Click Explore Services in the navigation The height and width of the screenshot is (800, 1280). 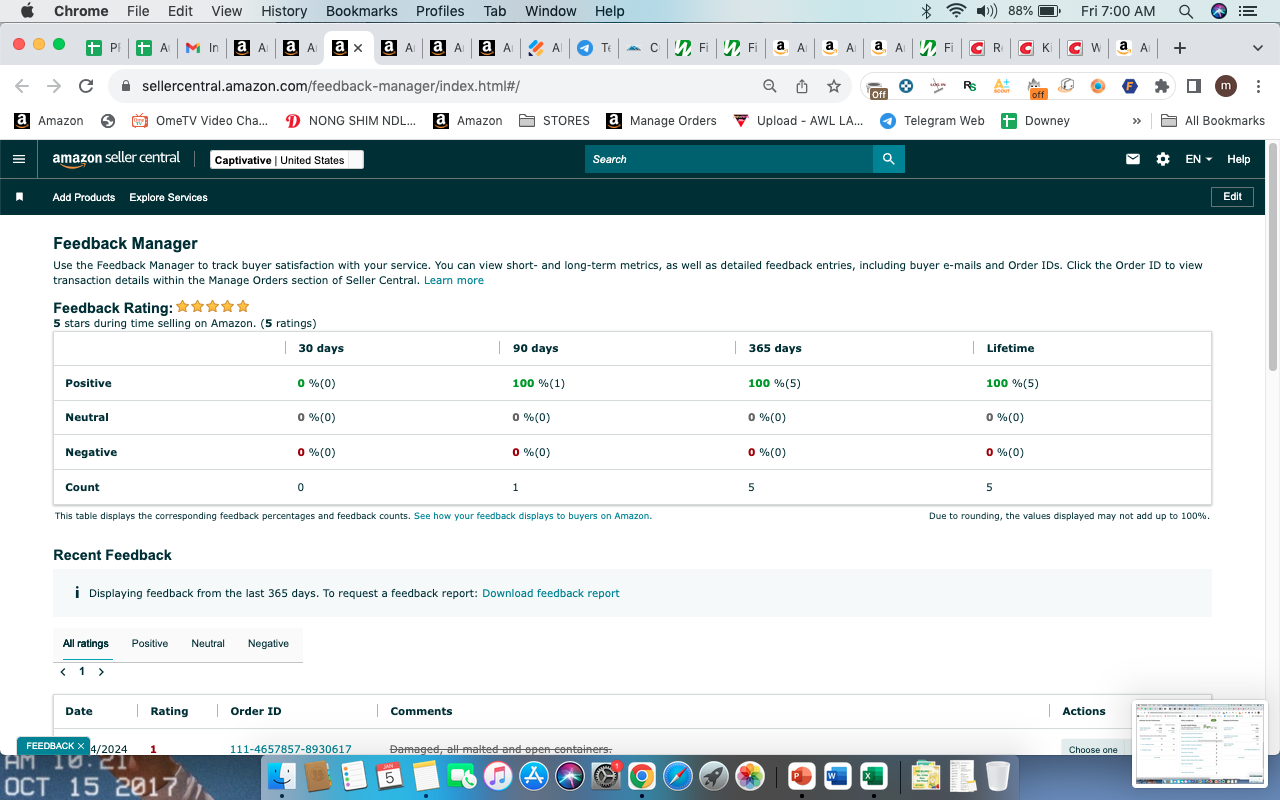168,197
